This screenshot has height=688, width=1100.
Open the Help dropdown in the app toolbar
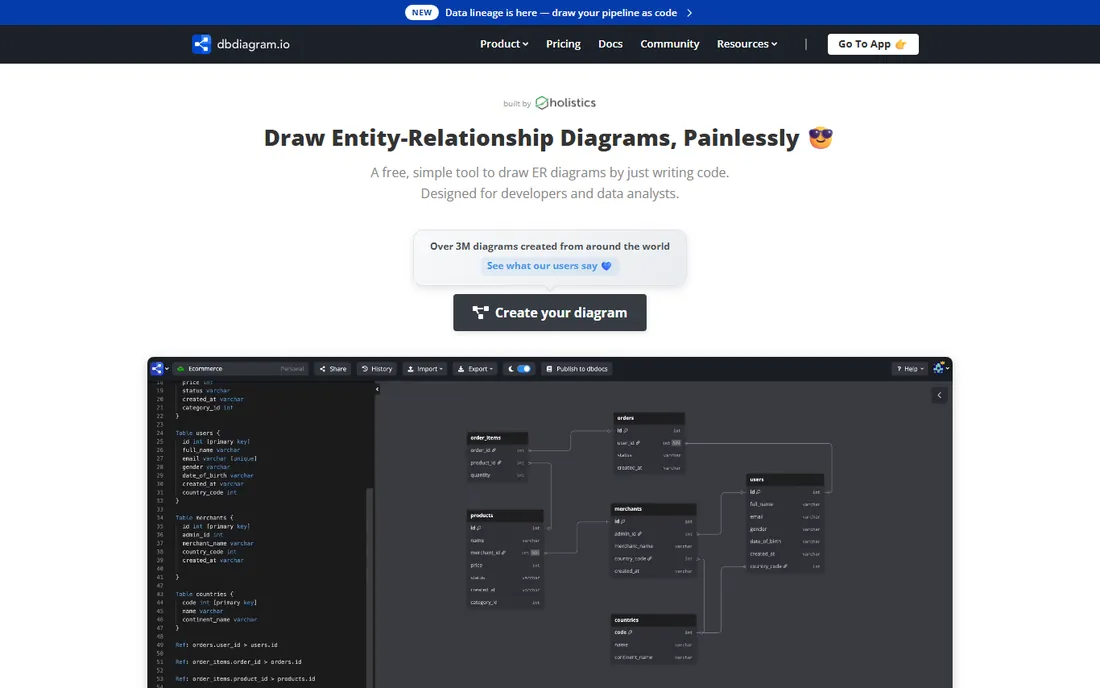click(910, 369)
